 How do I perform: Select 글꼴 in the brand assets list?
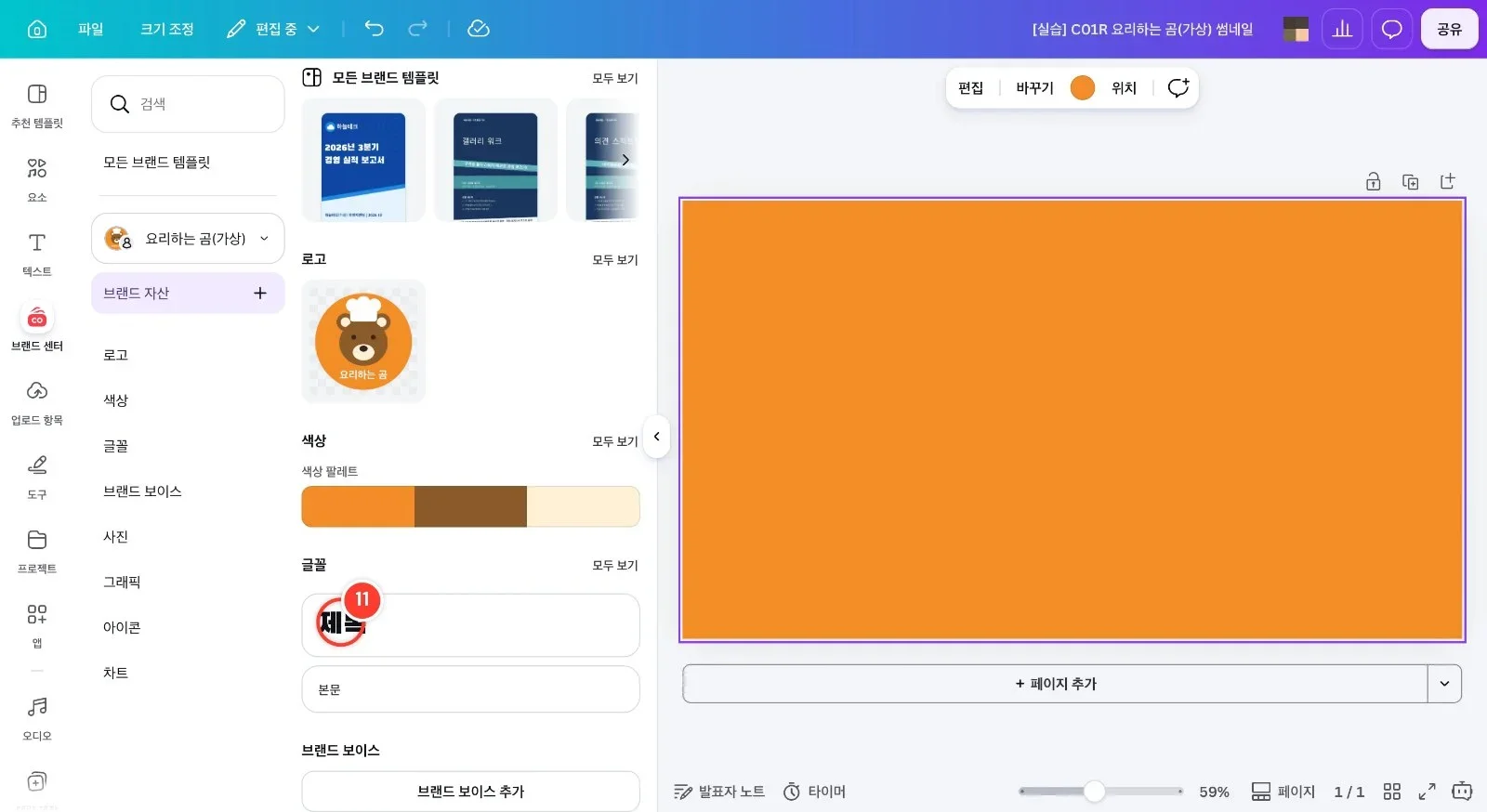[115, 446]
